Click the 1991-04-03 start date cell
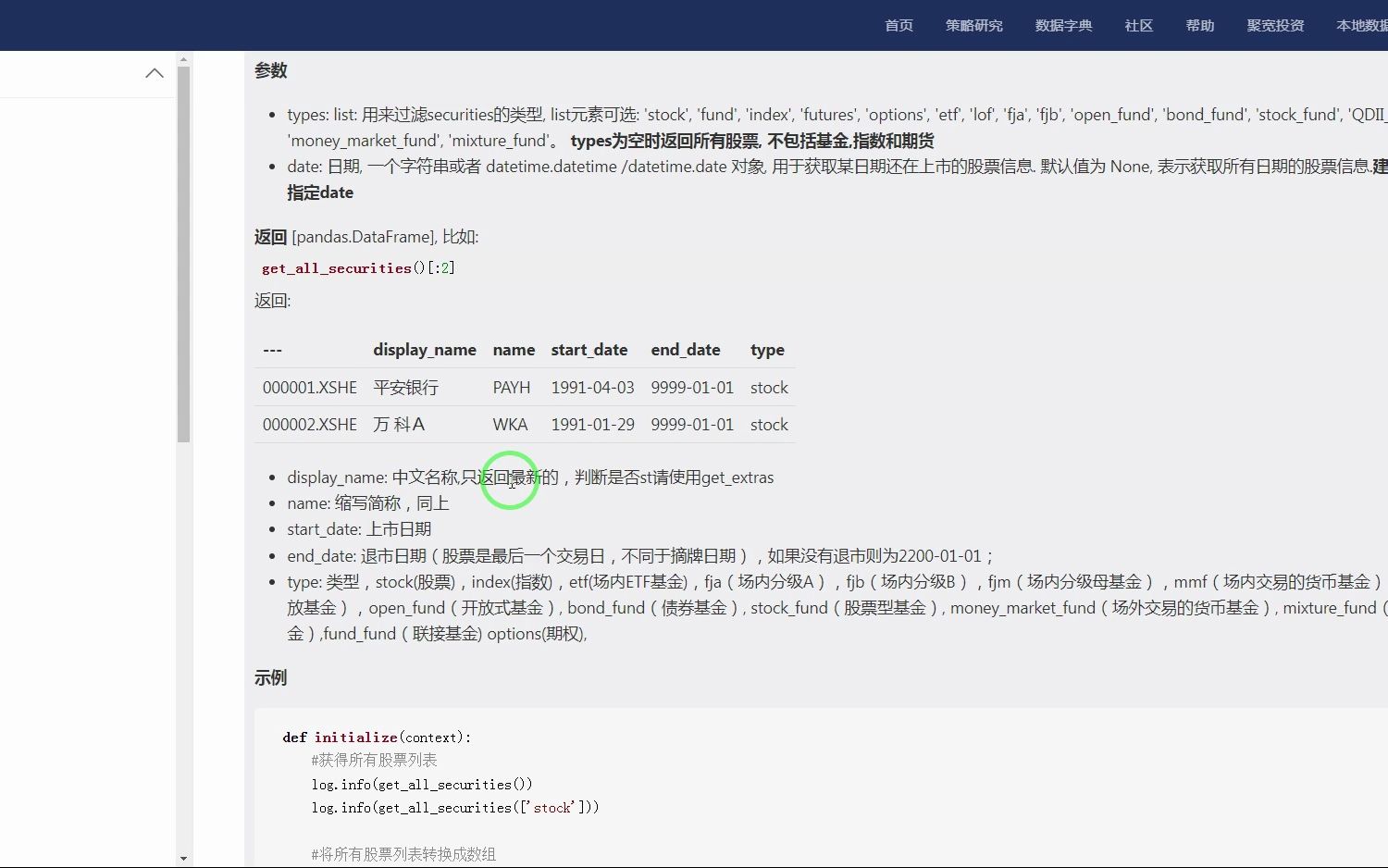This screenshot has height=868, width=1388. tap(592, 388)
